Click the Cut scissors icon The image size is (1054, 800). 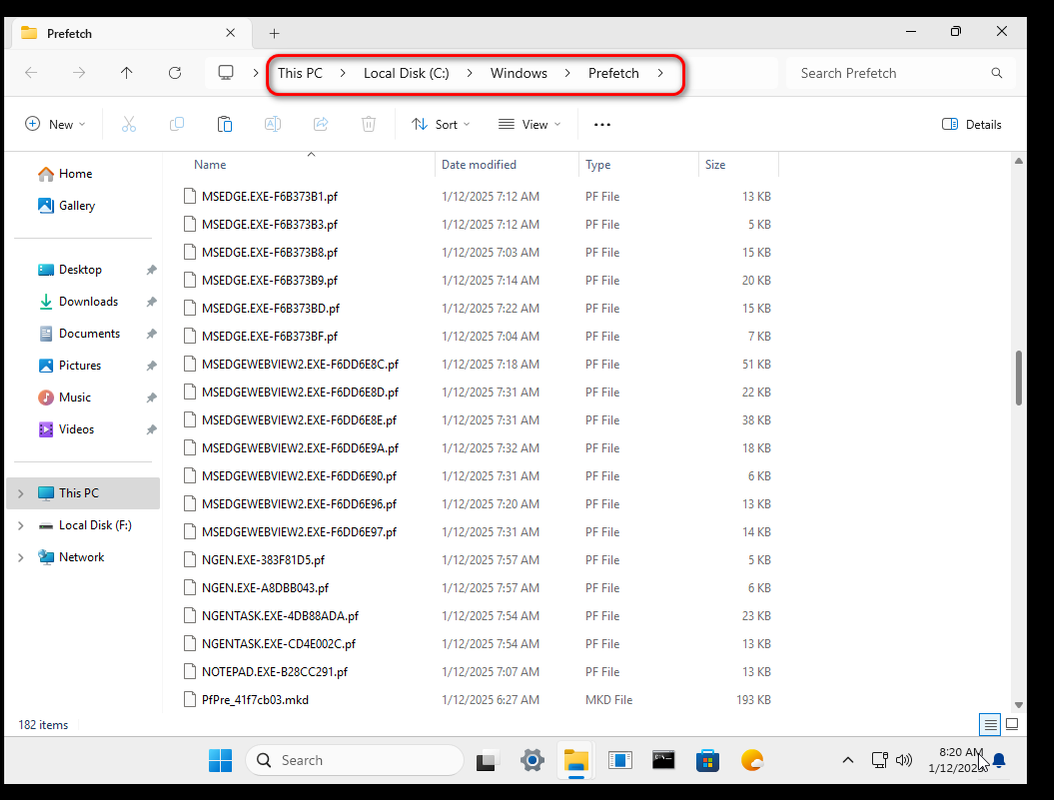point(128,124)
